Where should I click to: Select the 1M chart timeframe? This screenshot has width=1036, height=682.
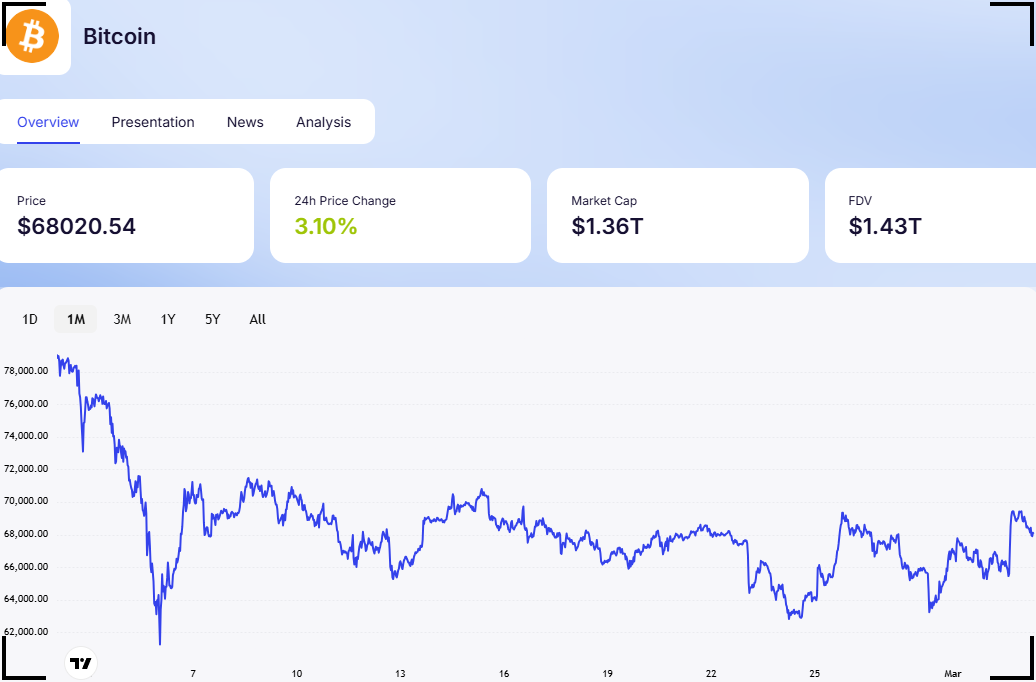[76, 319]
